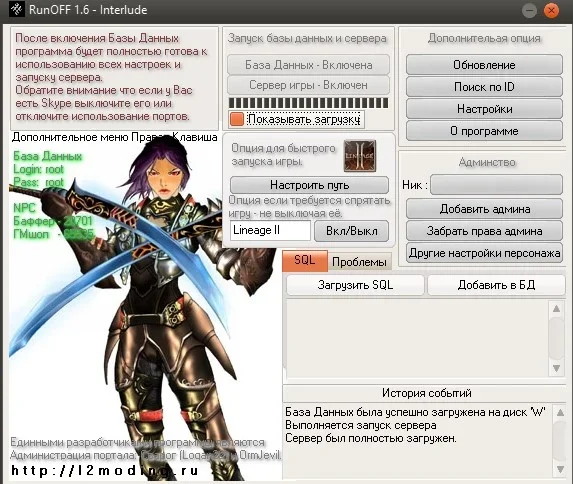Click Добавить админа button
Image resolution: width=573 pixels, height=484 pixels.
(484, 209)
